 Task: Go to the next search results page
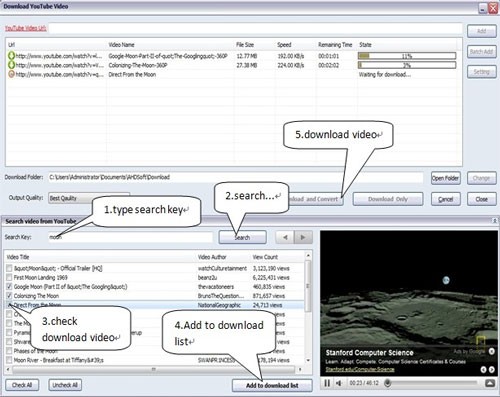click(303, 237)
